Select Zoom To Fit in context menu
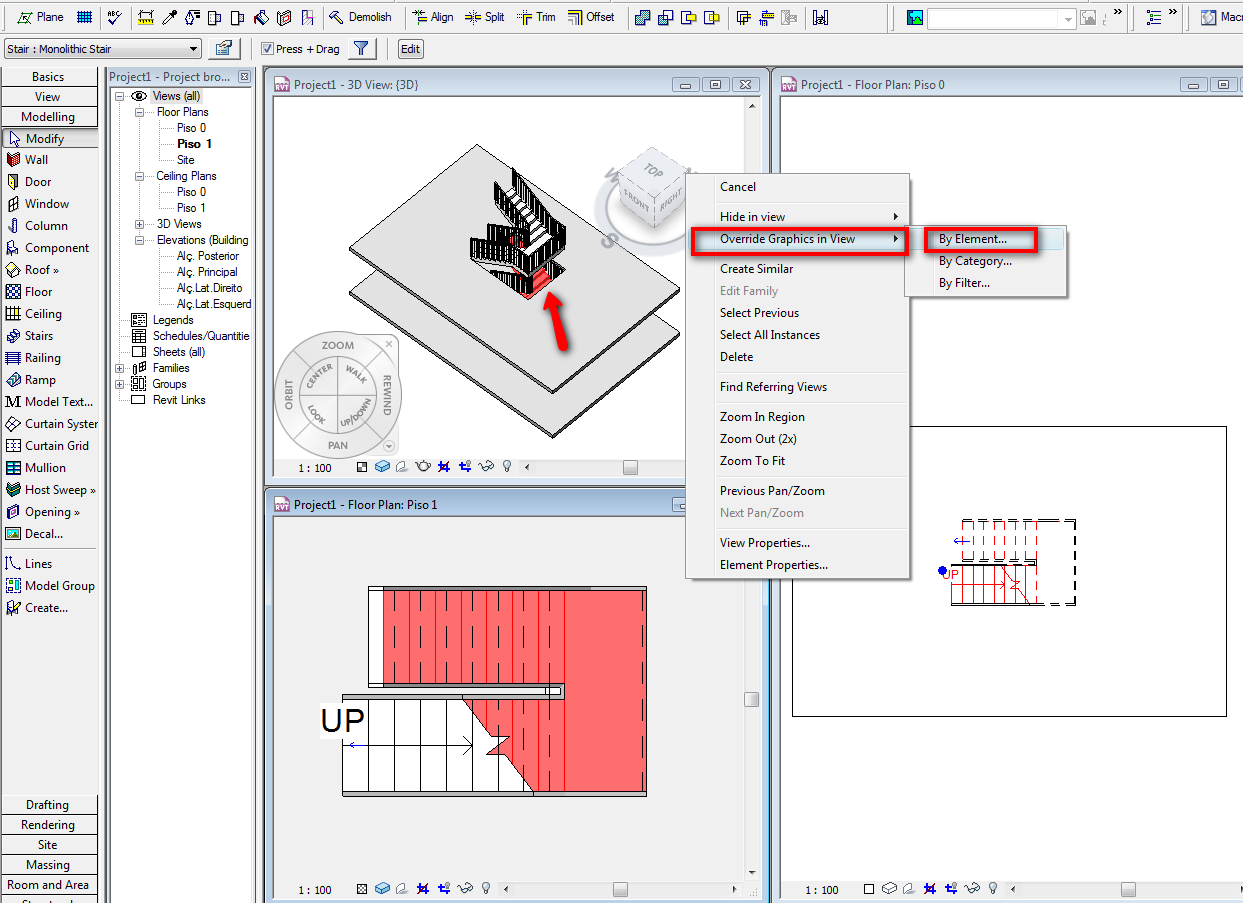The height and width of the screenshot is (903, 1243). (x=752, y=461)
